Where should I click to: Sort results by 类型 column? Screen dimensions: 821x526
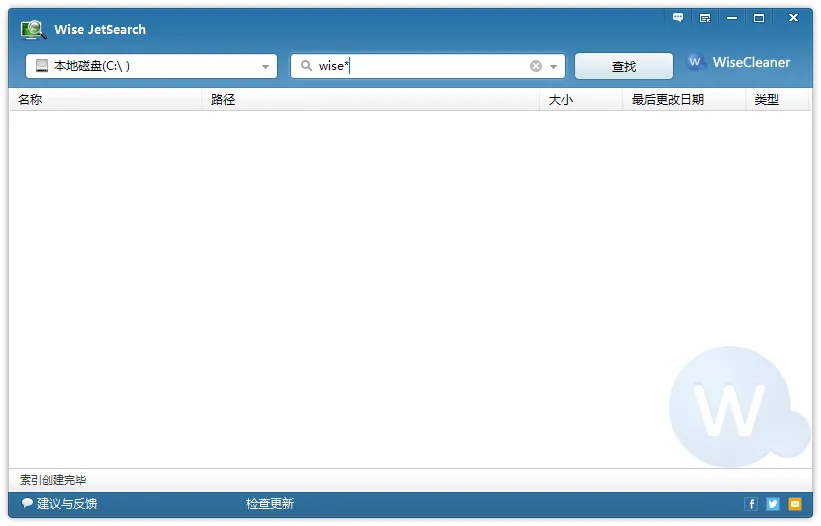point(777,99)
